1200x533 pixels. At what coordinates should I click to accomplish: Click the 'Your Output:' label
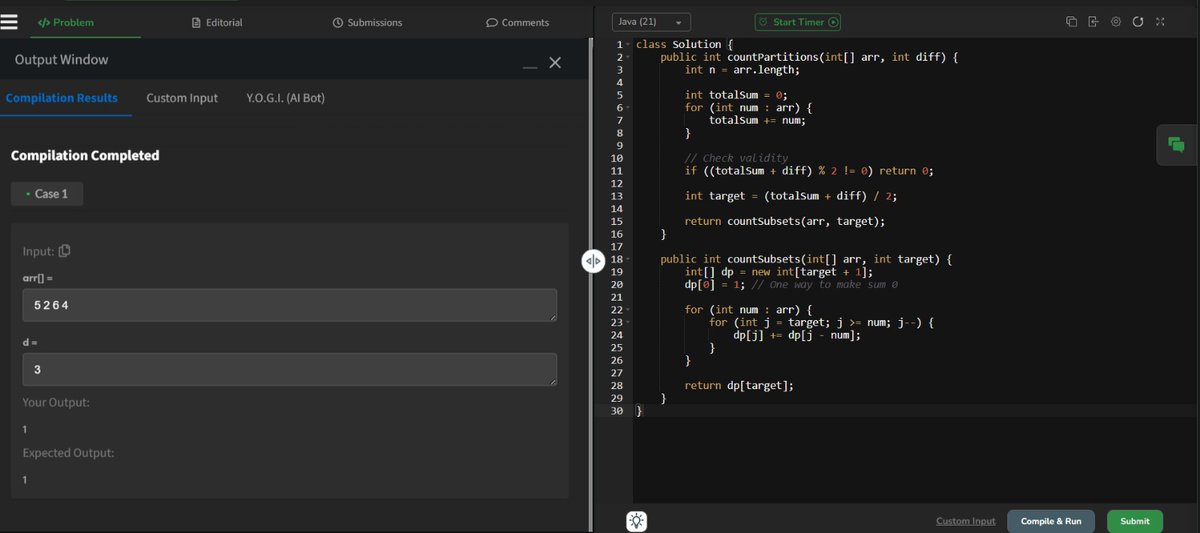click(x=56, y=402)
